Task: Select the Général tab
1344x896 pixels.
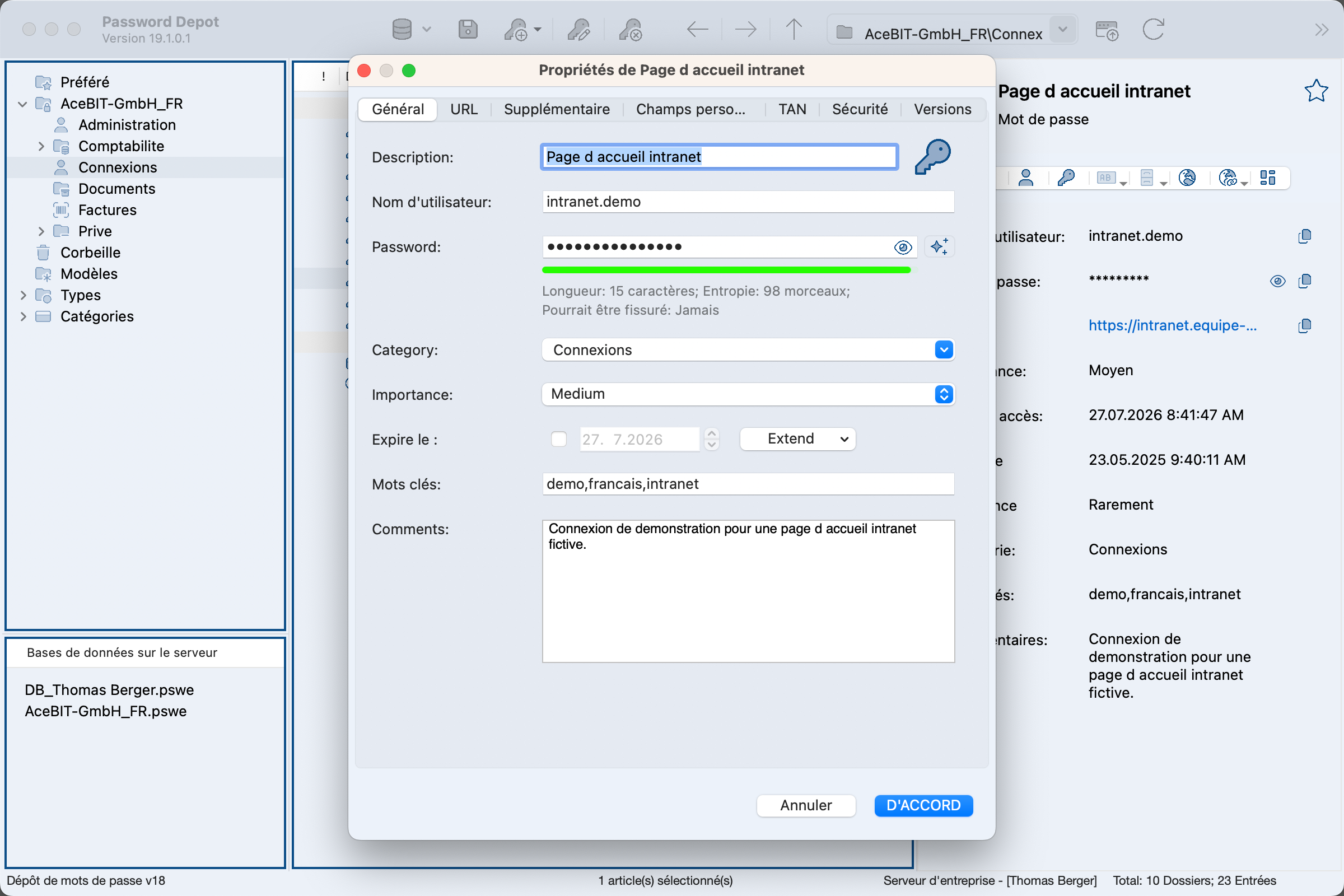Action: pos(398,109)
